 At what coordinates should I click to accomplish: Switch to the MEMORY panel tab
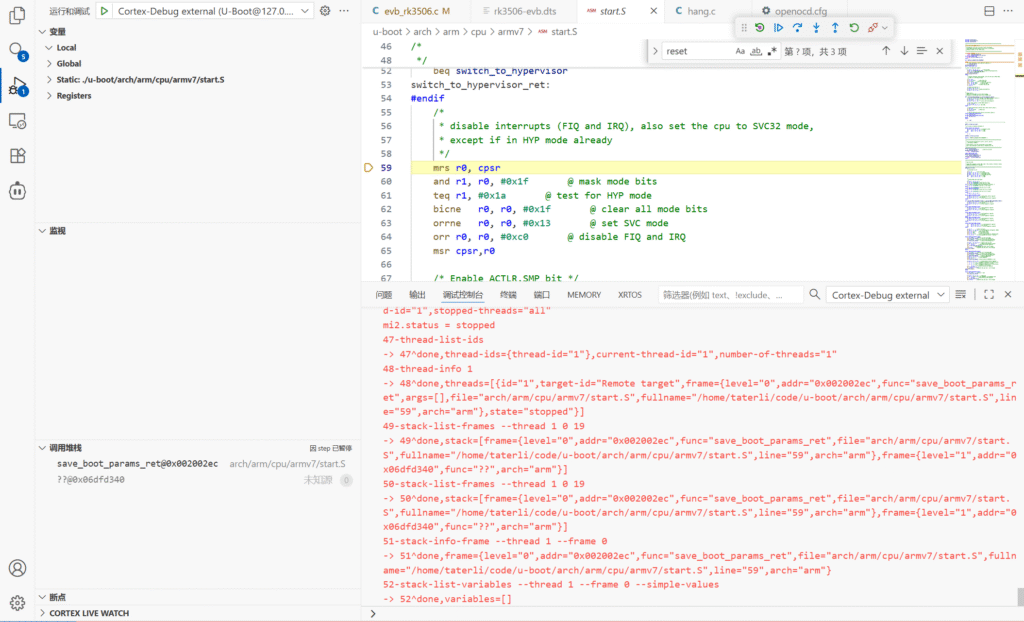583,295
